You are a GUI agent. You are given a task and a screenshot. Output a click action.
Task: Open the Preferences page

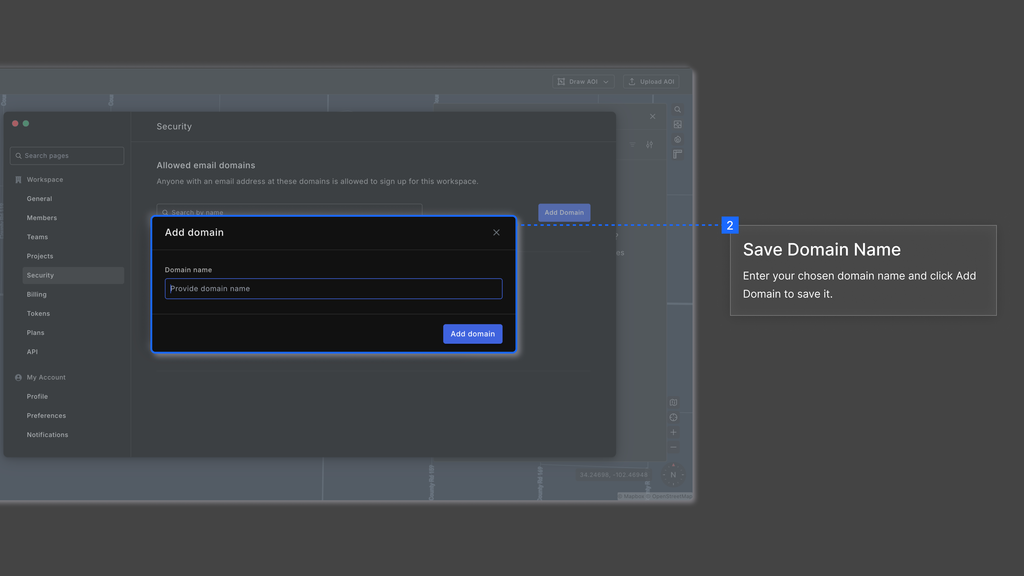point(46,415)
